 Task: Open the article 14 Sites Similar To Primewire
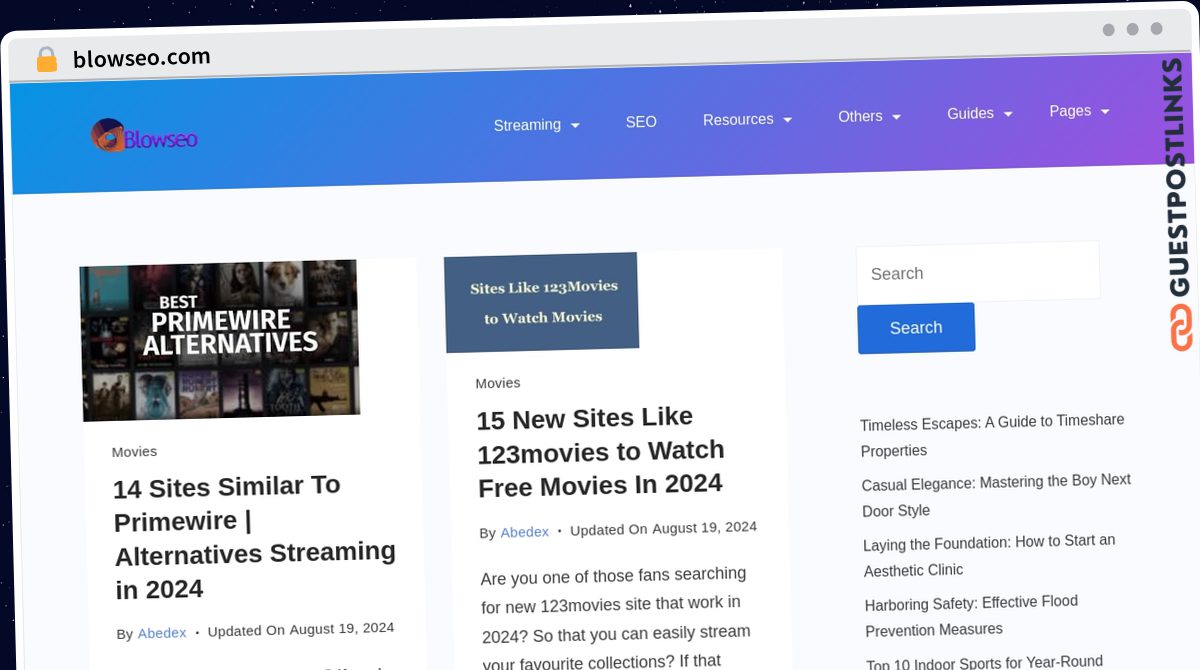pyautogui.click(x=254, y=537)
